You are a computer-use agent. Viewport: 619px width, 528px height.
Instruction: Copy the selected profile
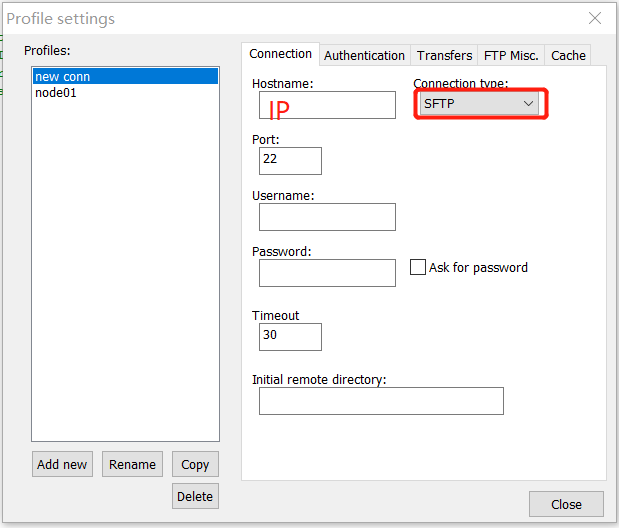click(x=195, y=464)
